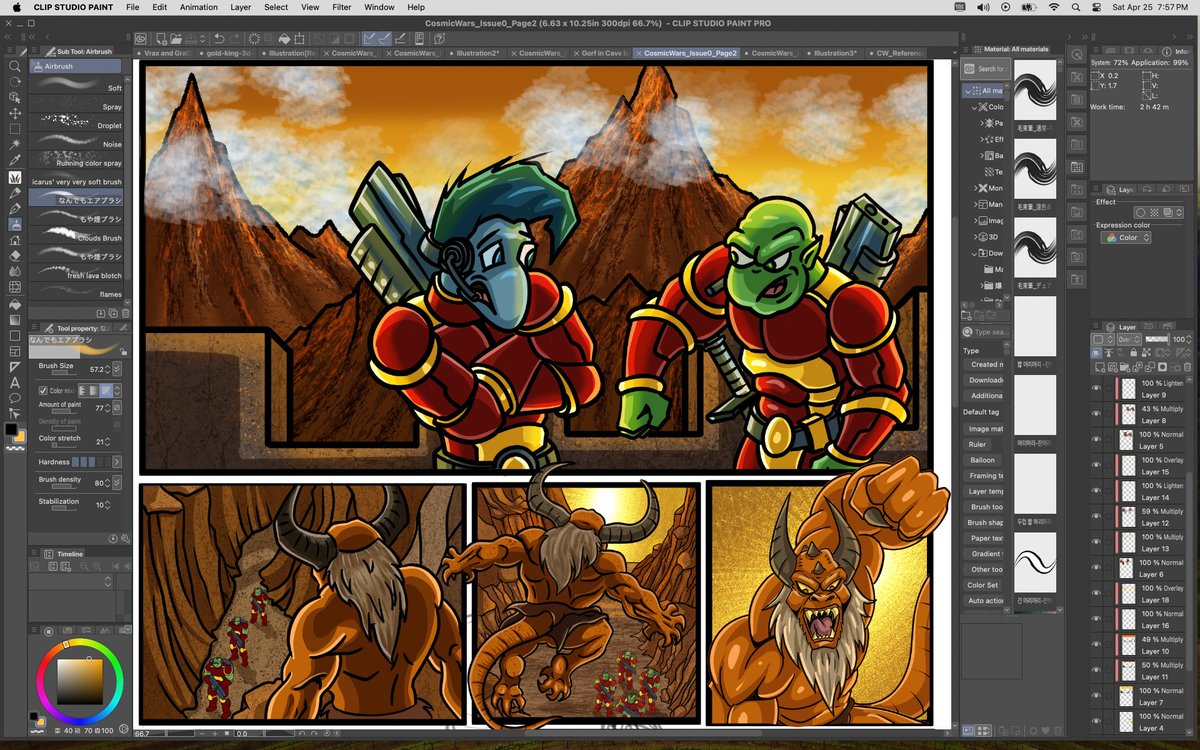Image resolution: width=1200 pixels, height=750 pixels.
Task: Select the rectangular Selection area tool
Action: pyautogui.click(x=14, y=129)
